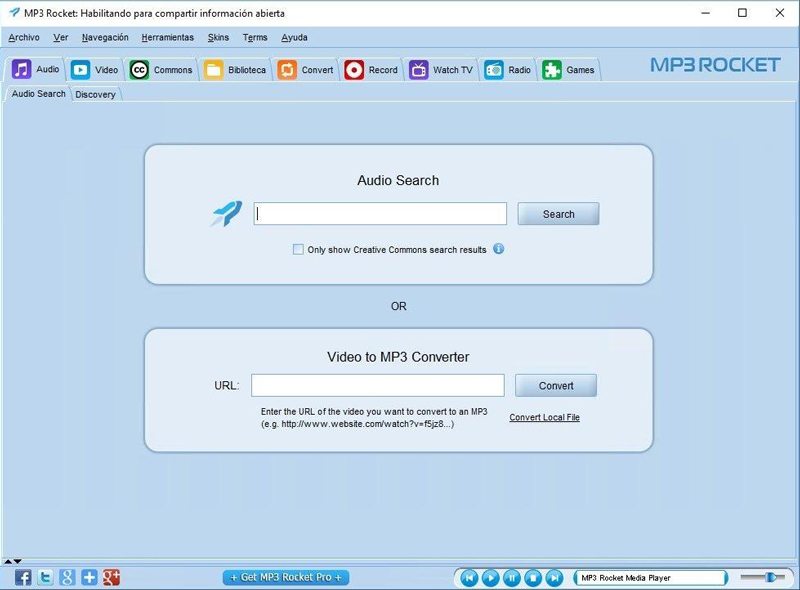Switch to the Discovery tab
Viewport: 800px width, 590px height.
pyautogui.click(x=95, y=95)
